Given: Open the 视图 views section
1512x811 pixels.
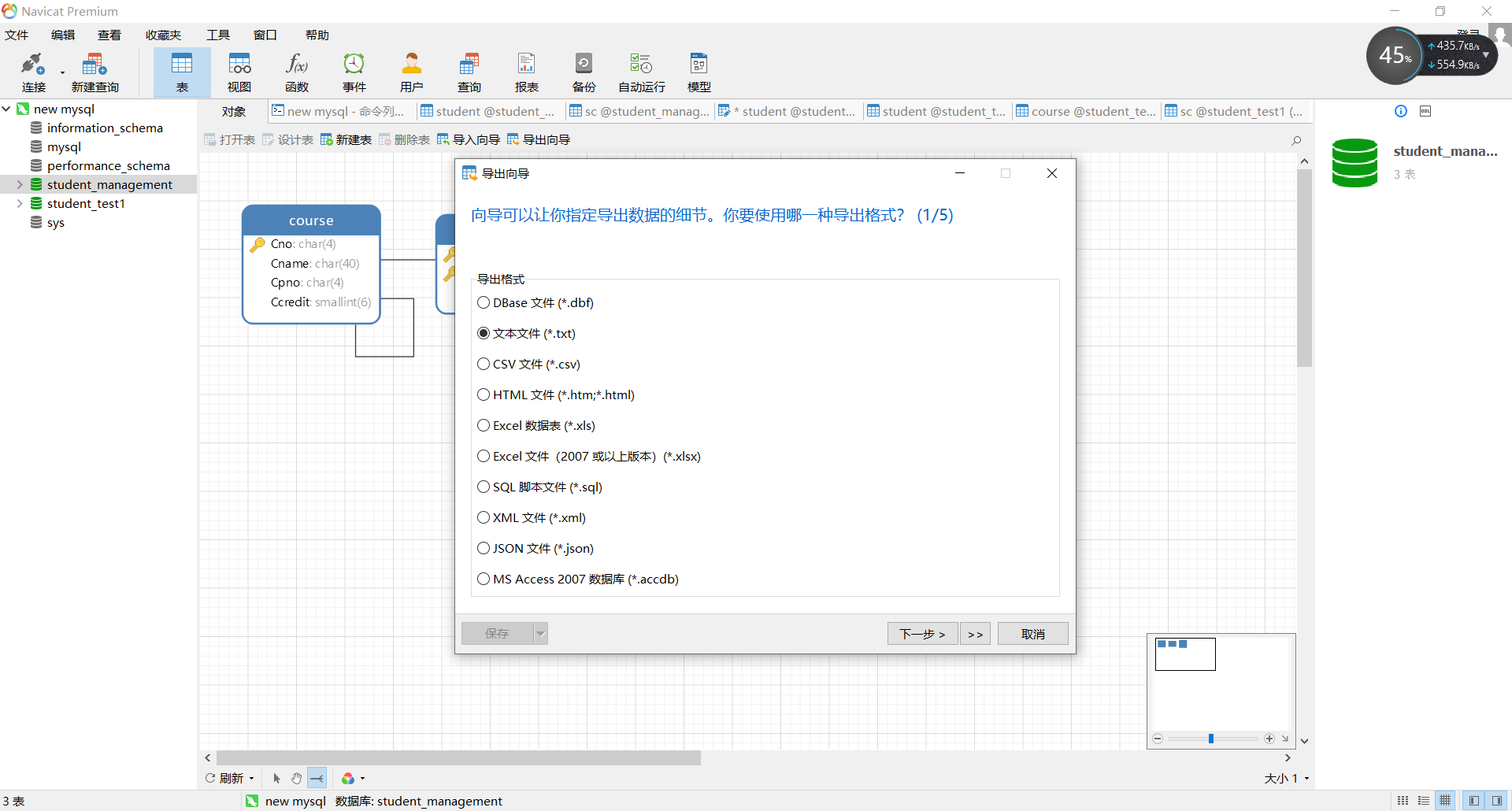Looking at the screenshot, I should click(239, 72).
